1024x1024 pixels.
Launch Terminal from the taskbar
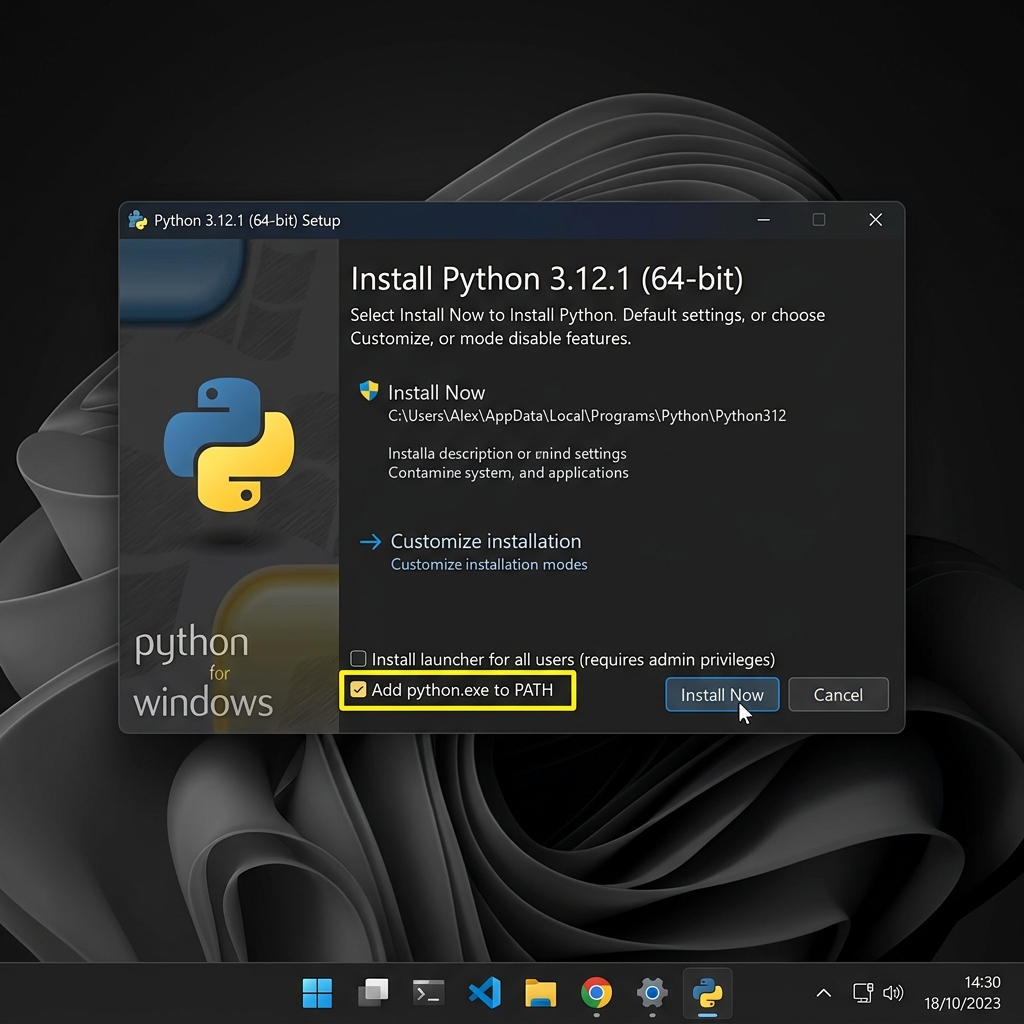[428, 993]
